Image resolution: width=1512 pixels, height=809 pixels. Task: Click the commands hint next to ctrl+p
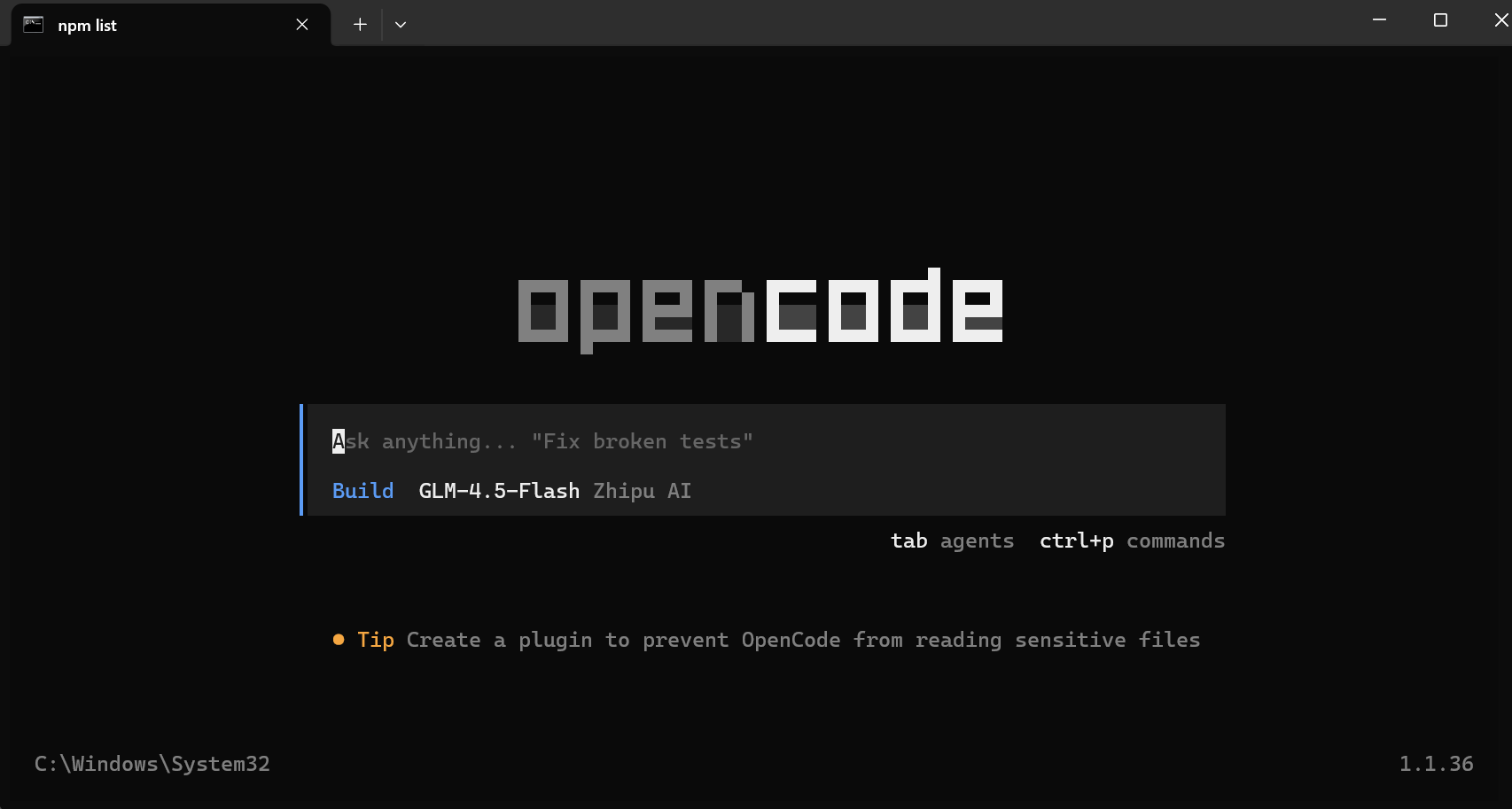[1175, 541]
